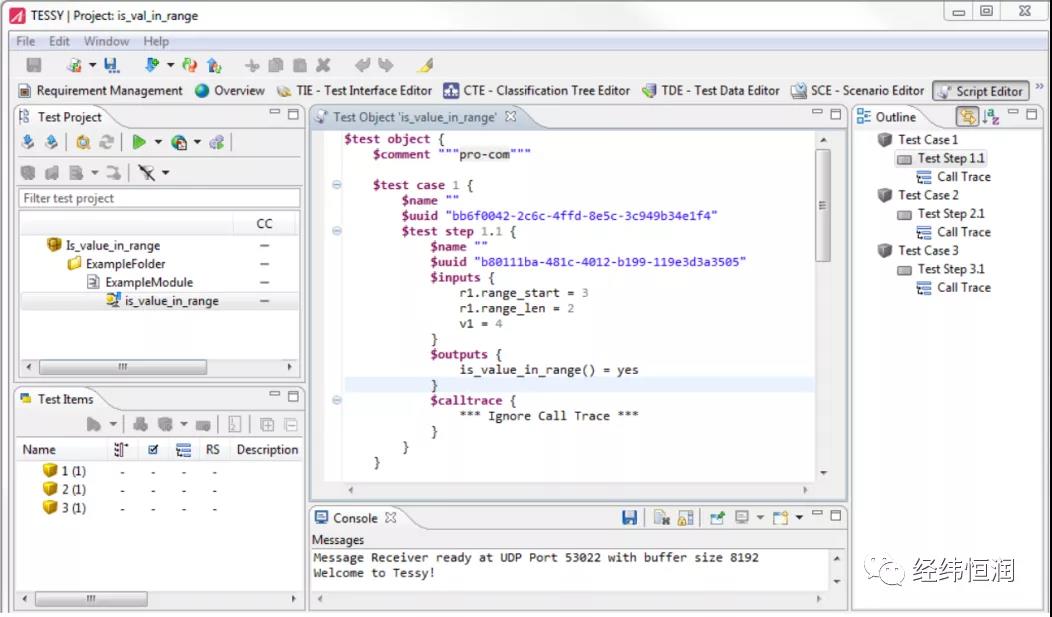The width and height of the screenshot is (1052, 617).
Task: Collapse the $calltrace code fold marker
Action: click(x=337, y=400)
